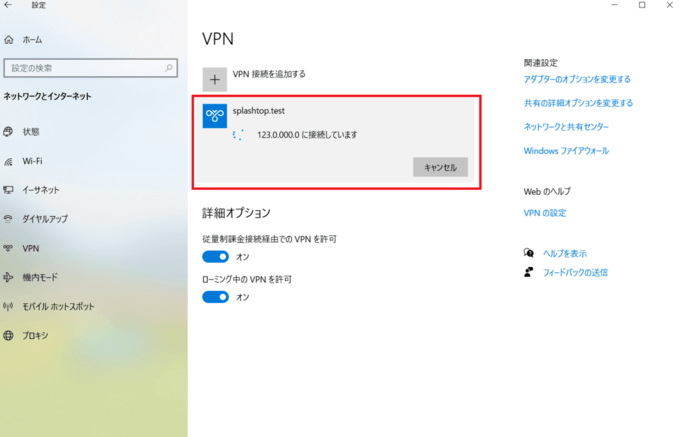
Task: Click the splashtop.test VPN icon
Action: (215, 116)
